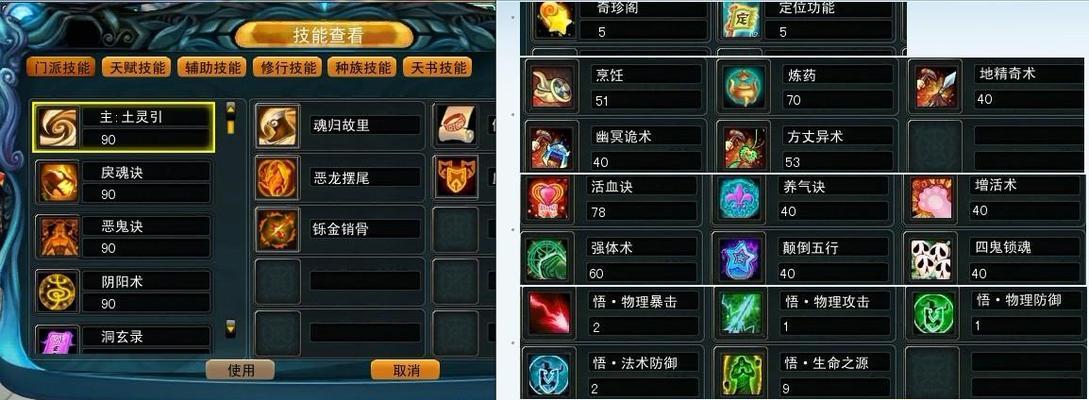Switch to the 天书技能 tab
This screenshot has height=400, width=1089.
click(438, 67)
